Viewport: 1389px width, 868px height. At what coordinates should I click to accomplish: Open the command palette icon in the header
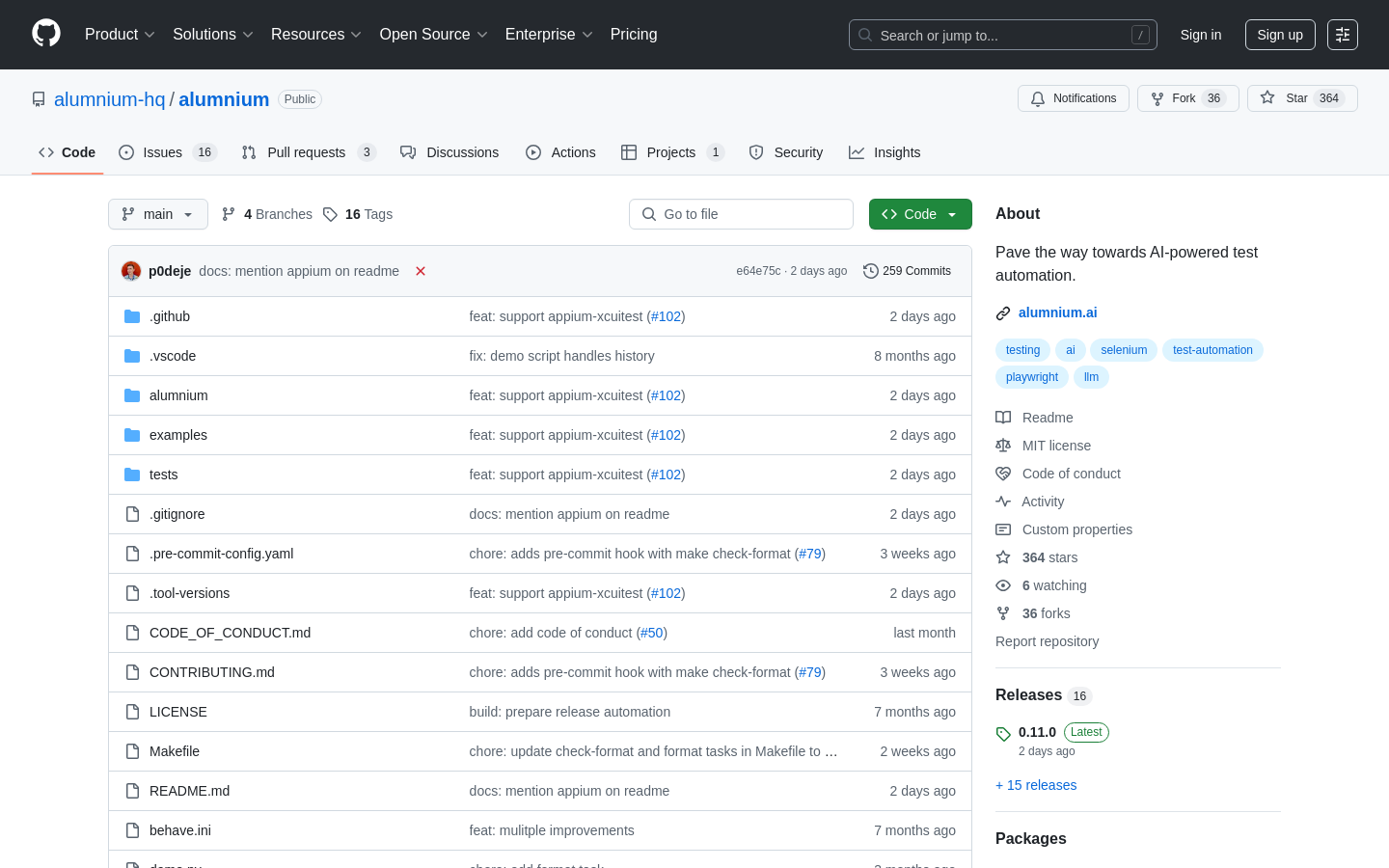pos(1343,35)
